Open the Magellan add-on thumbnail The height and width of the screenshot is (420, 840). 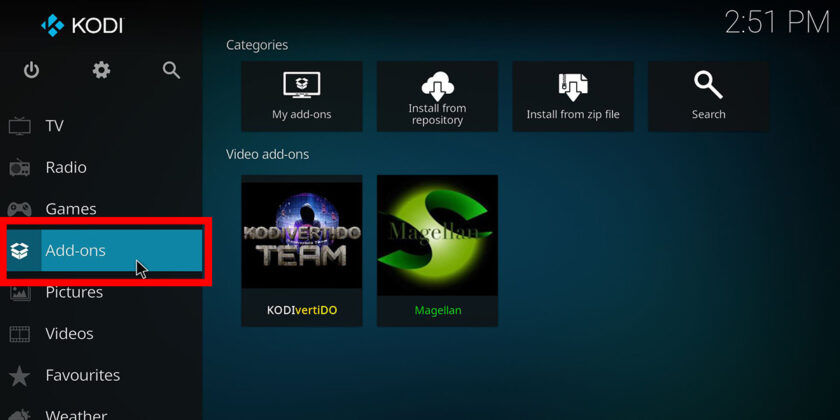[x=437, y=235]
